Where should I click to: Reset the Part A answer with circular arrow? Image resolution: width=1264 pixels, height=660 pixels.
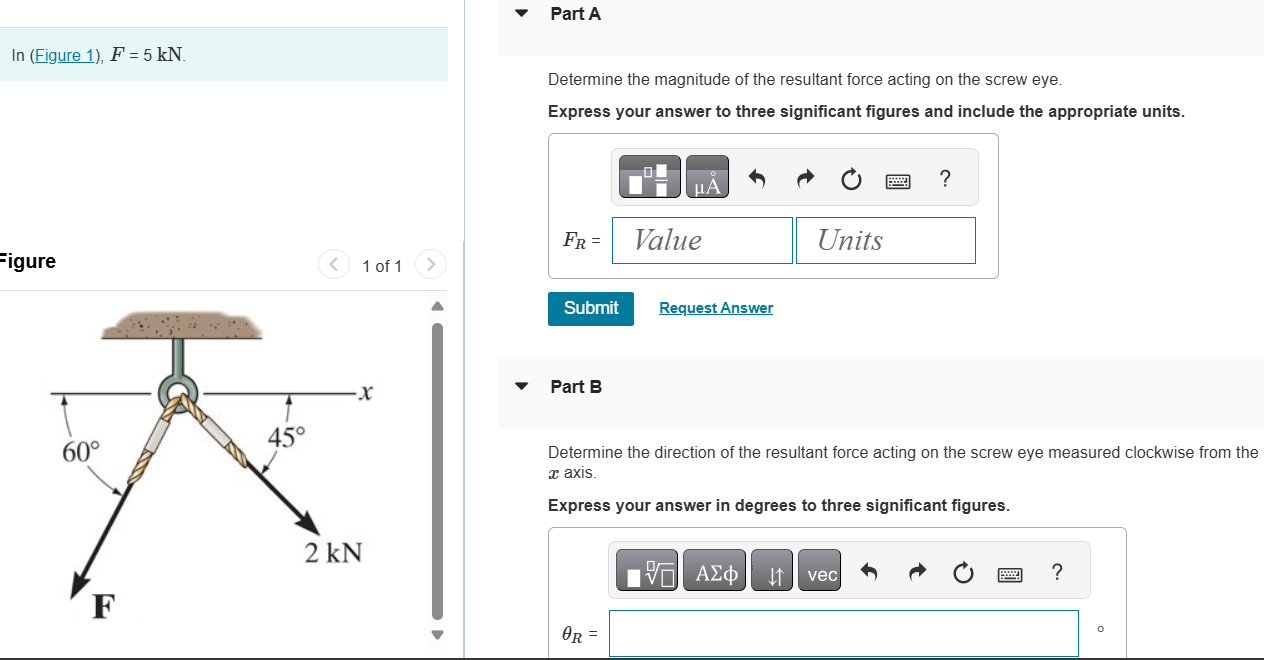[850, 178]
